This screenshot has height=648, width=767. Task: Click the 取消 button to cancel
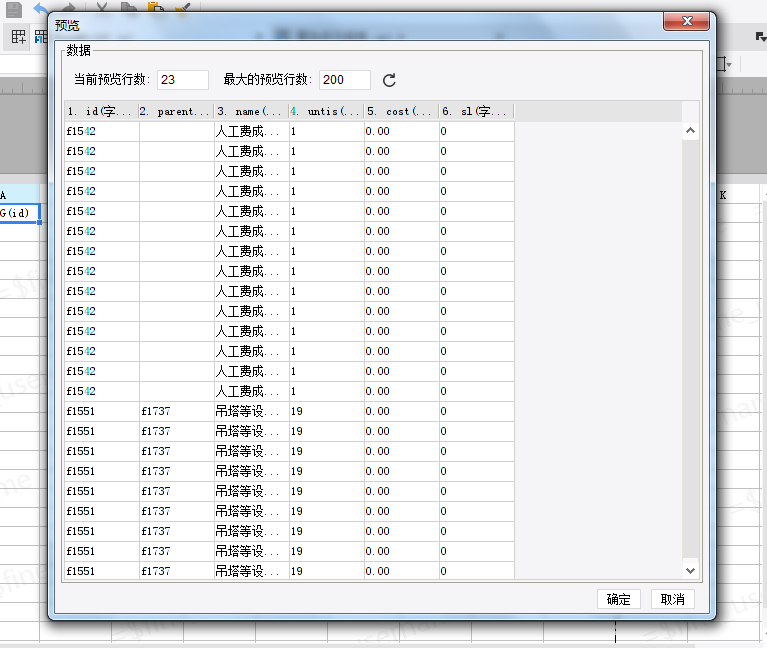coord(673,599)
